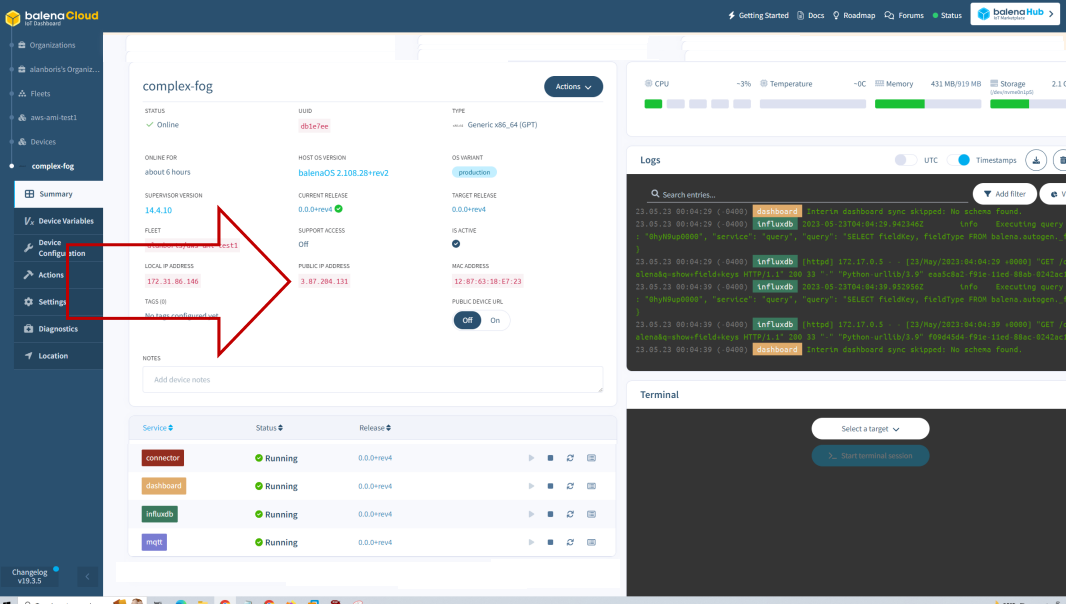Open logs view for the mqtt service
Image resolution: width=1066 pixels, height=604 pixels.
[x=591, y=542]
